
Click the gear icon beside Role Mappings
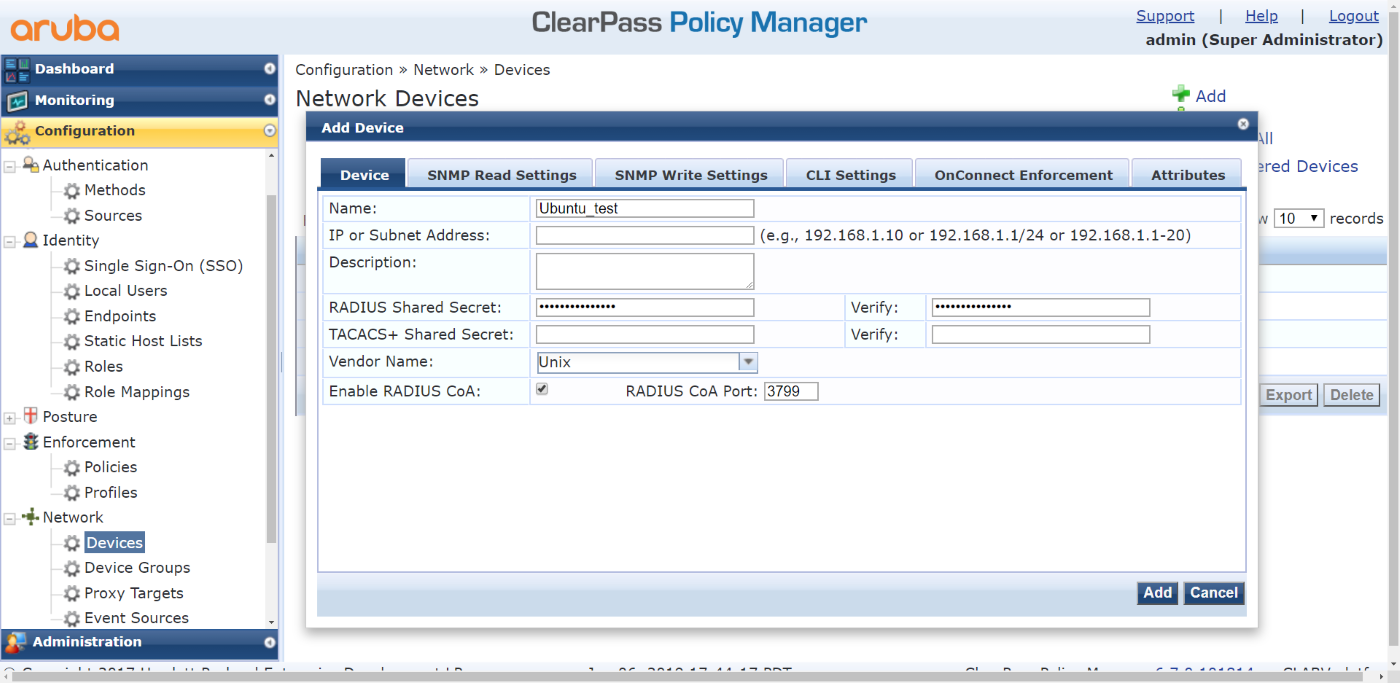(72, 392)
